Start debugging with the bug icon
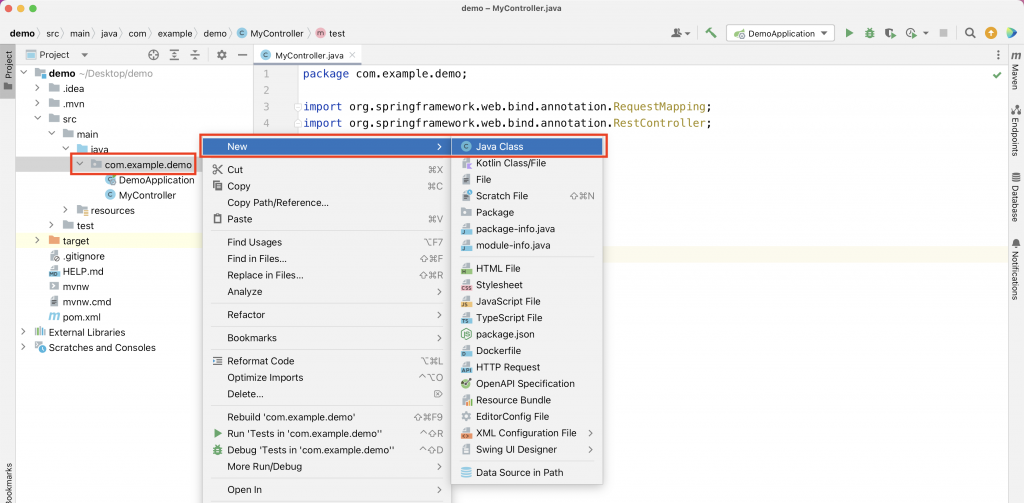Viewport: 1024px width, 503px height. pos(869,33)
